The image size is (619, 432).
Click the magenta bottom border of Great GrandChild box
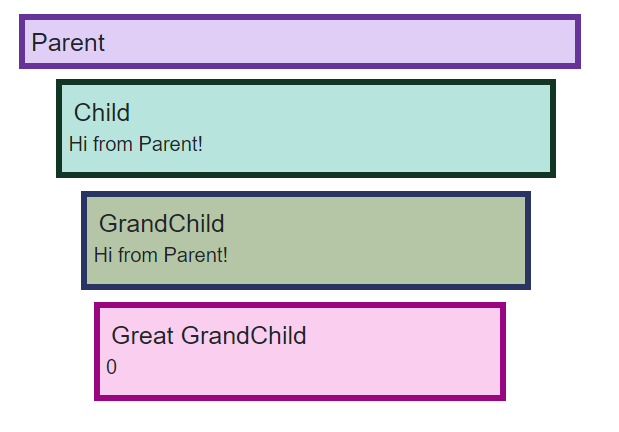pyautogui.click(x=300, y=397)
